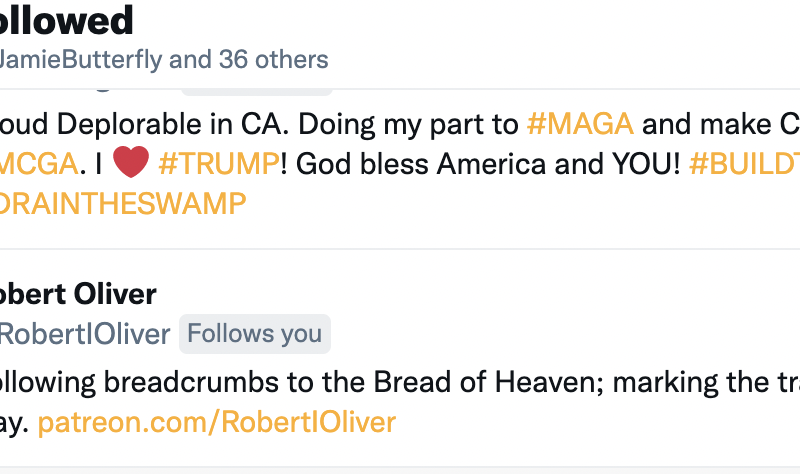Open the #TRUMP hashtag
800x474 pixels.
[x=218, y=163]
